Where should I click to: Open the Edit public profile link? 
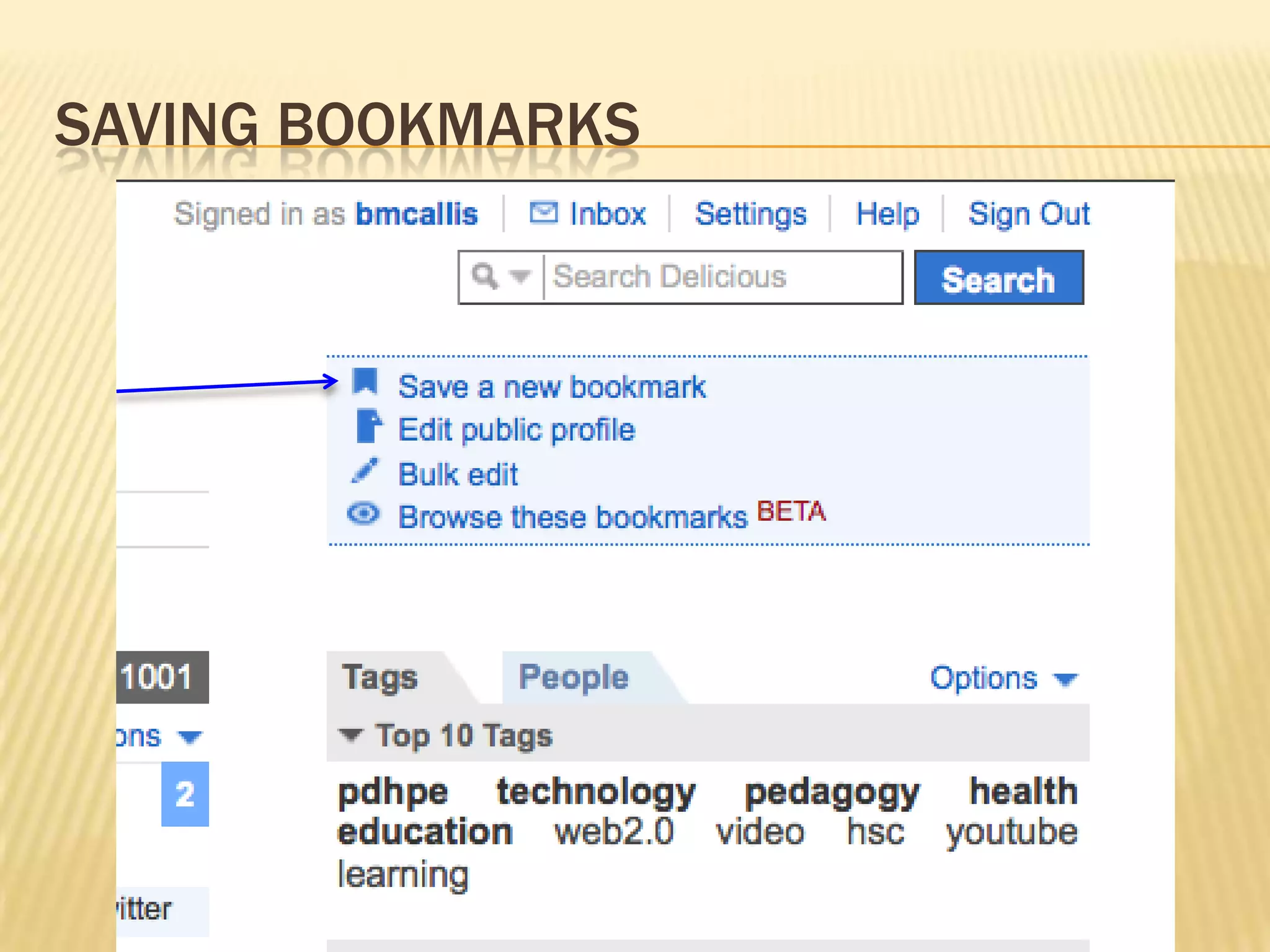coord(517,430)
